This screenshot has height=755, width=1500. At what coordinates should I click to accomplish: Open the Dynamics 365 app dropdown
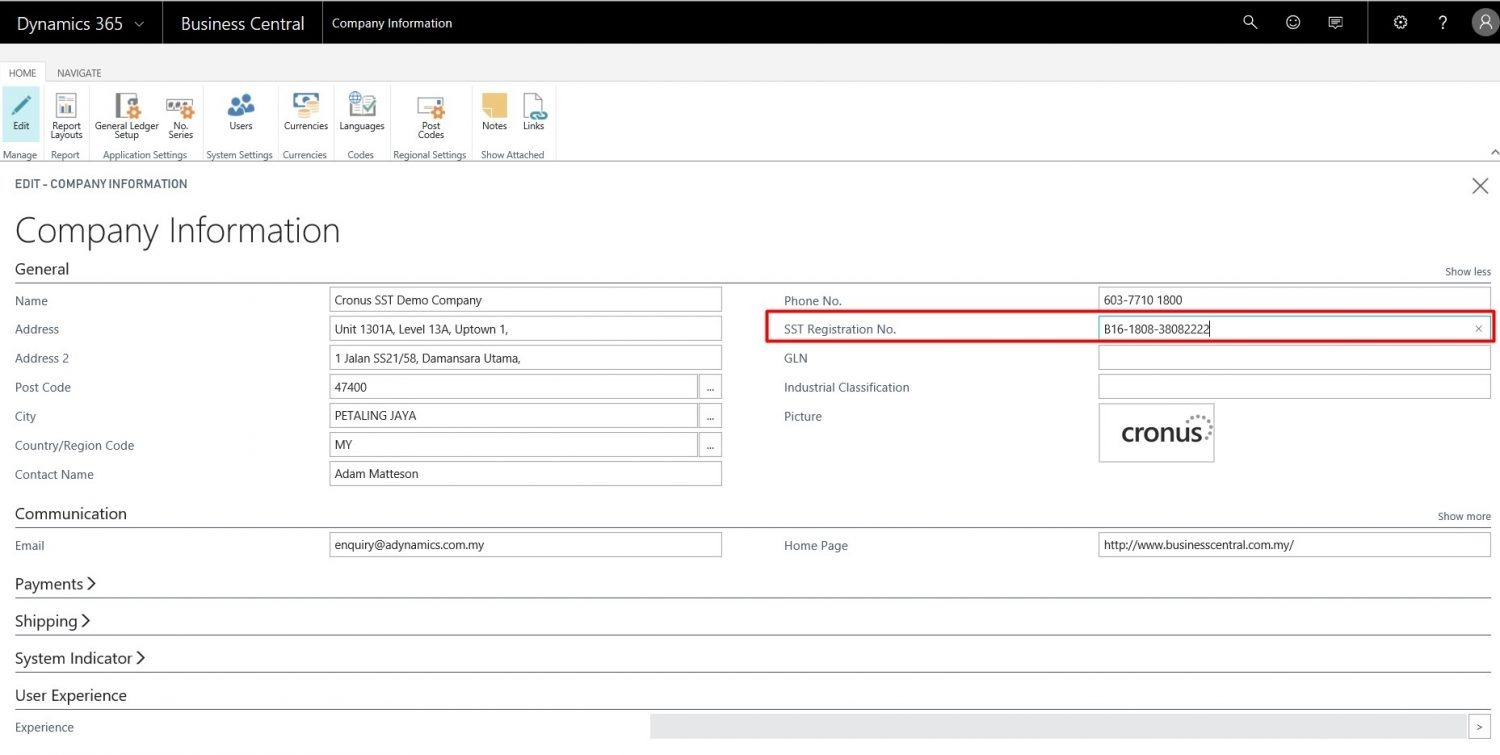(x=80, y=23)
